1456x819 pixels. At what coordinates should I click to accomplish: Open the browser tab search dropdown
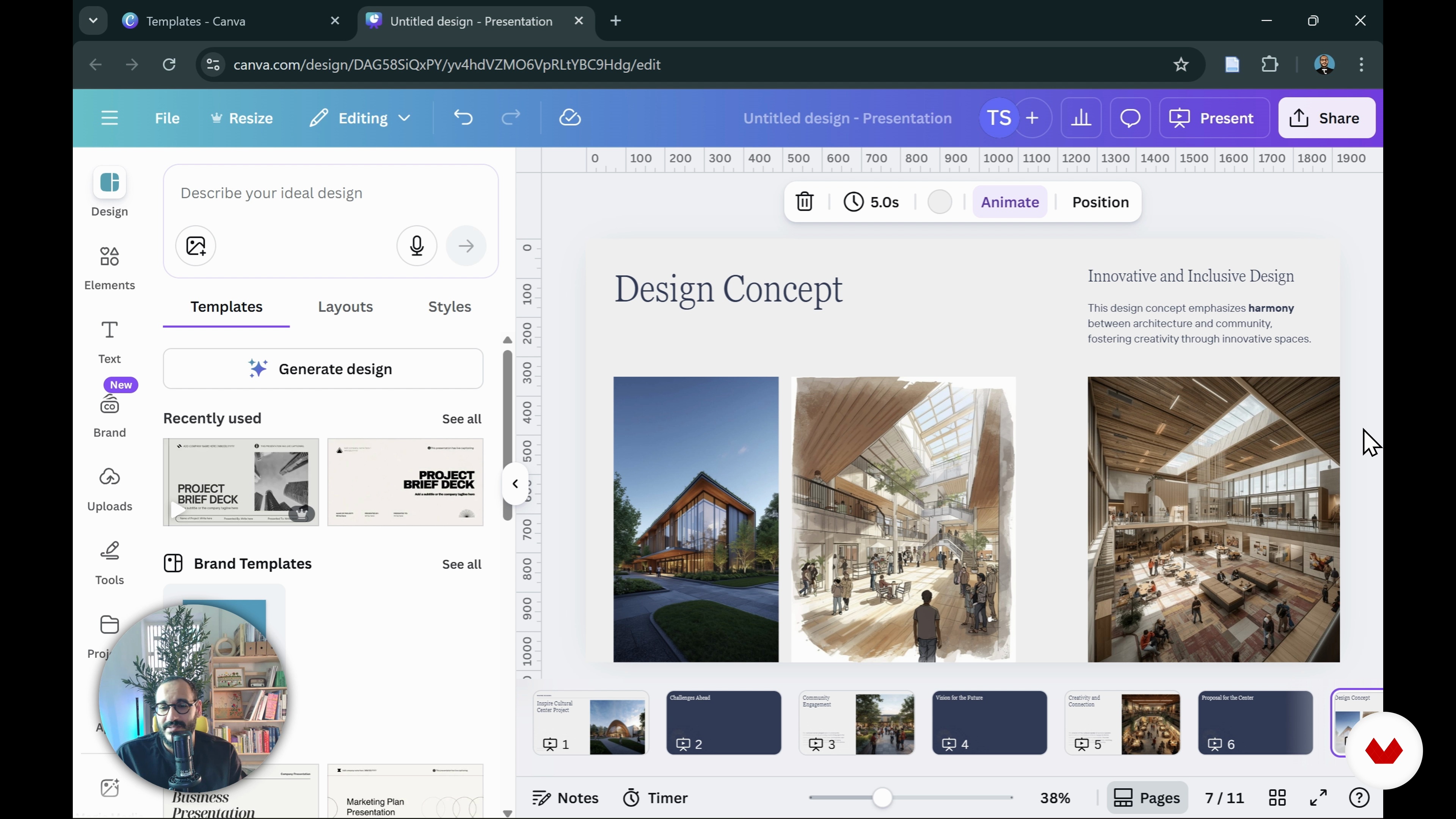coord(93,21)
